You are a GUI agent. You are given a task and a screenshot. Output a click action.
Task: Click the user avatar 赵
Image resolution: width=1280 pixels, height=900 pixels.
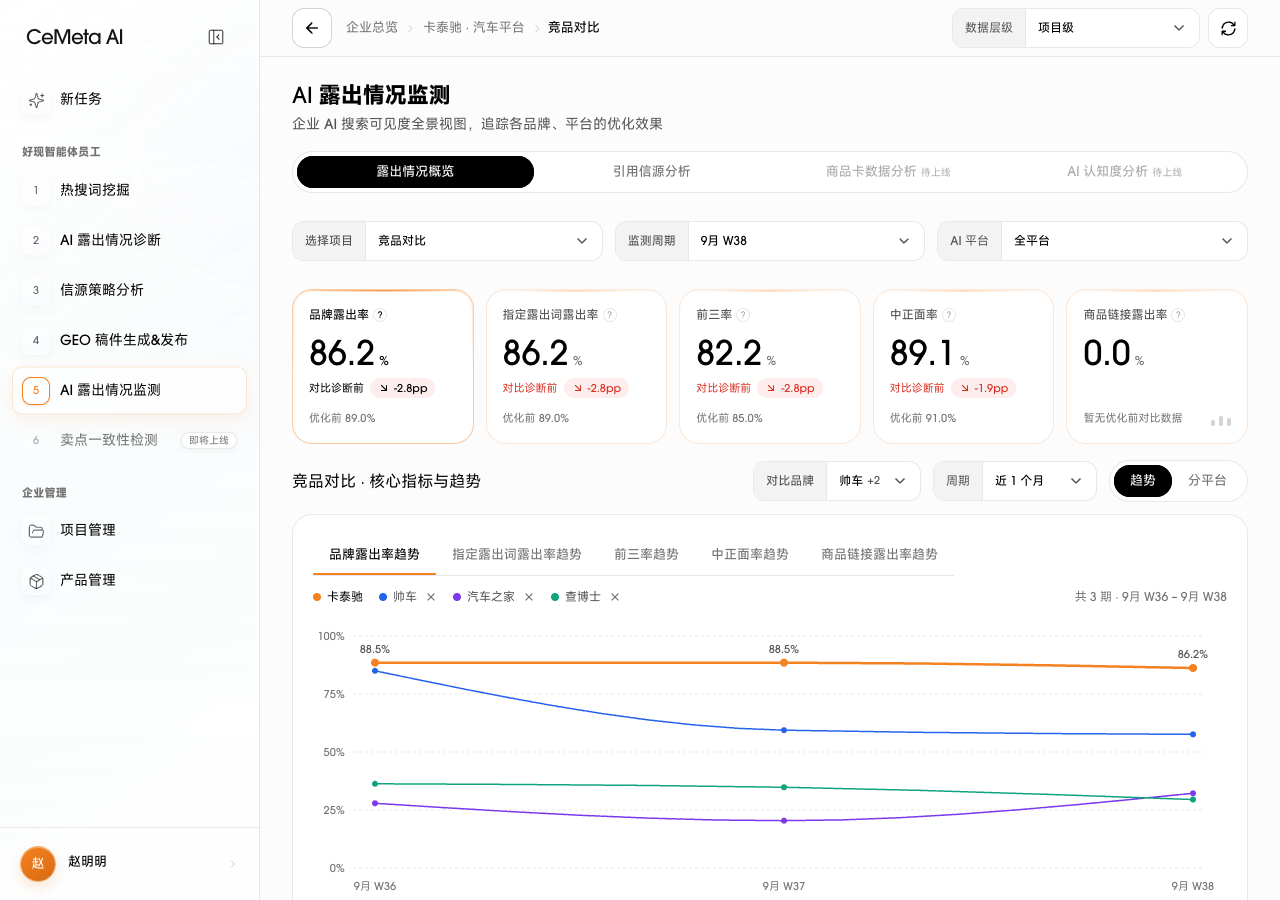(x=38, y=863)
